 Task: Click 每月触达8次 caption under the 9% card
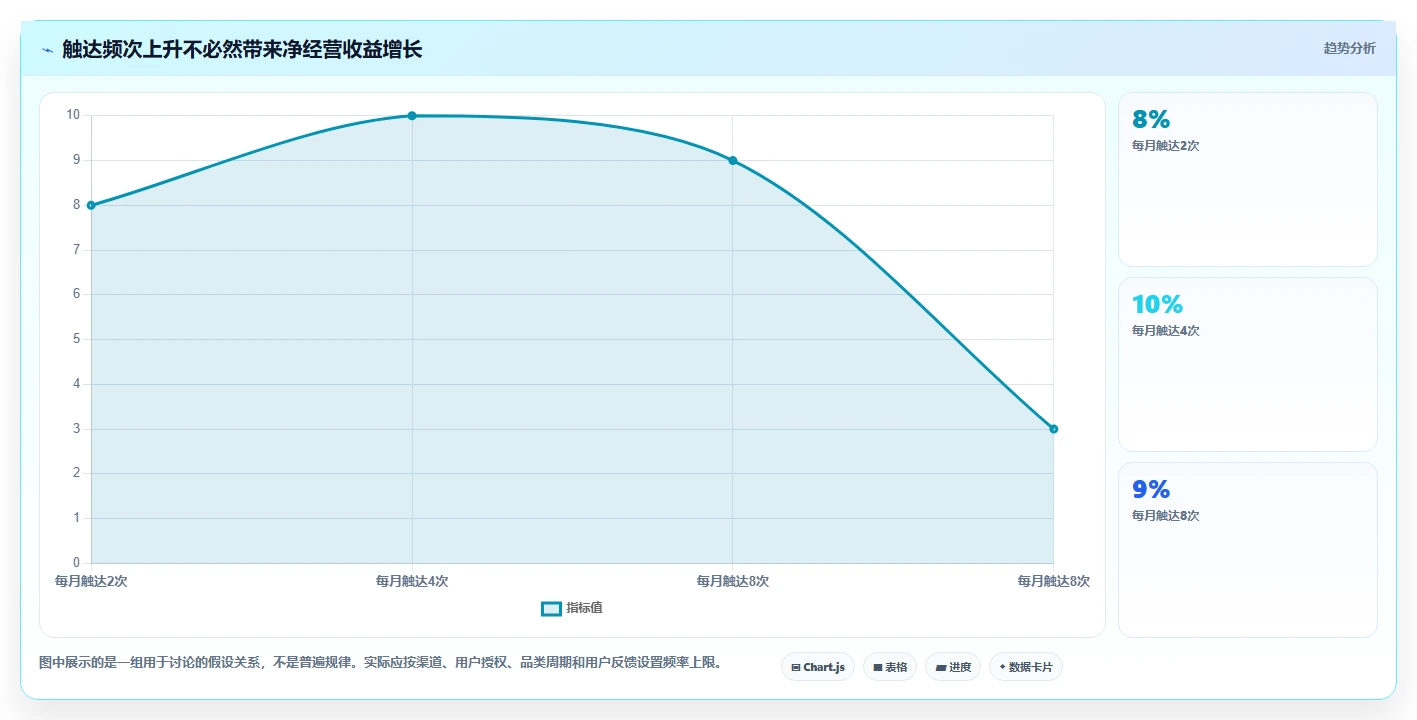pos(1165,515)
